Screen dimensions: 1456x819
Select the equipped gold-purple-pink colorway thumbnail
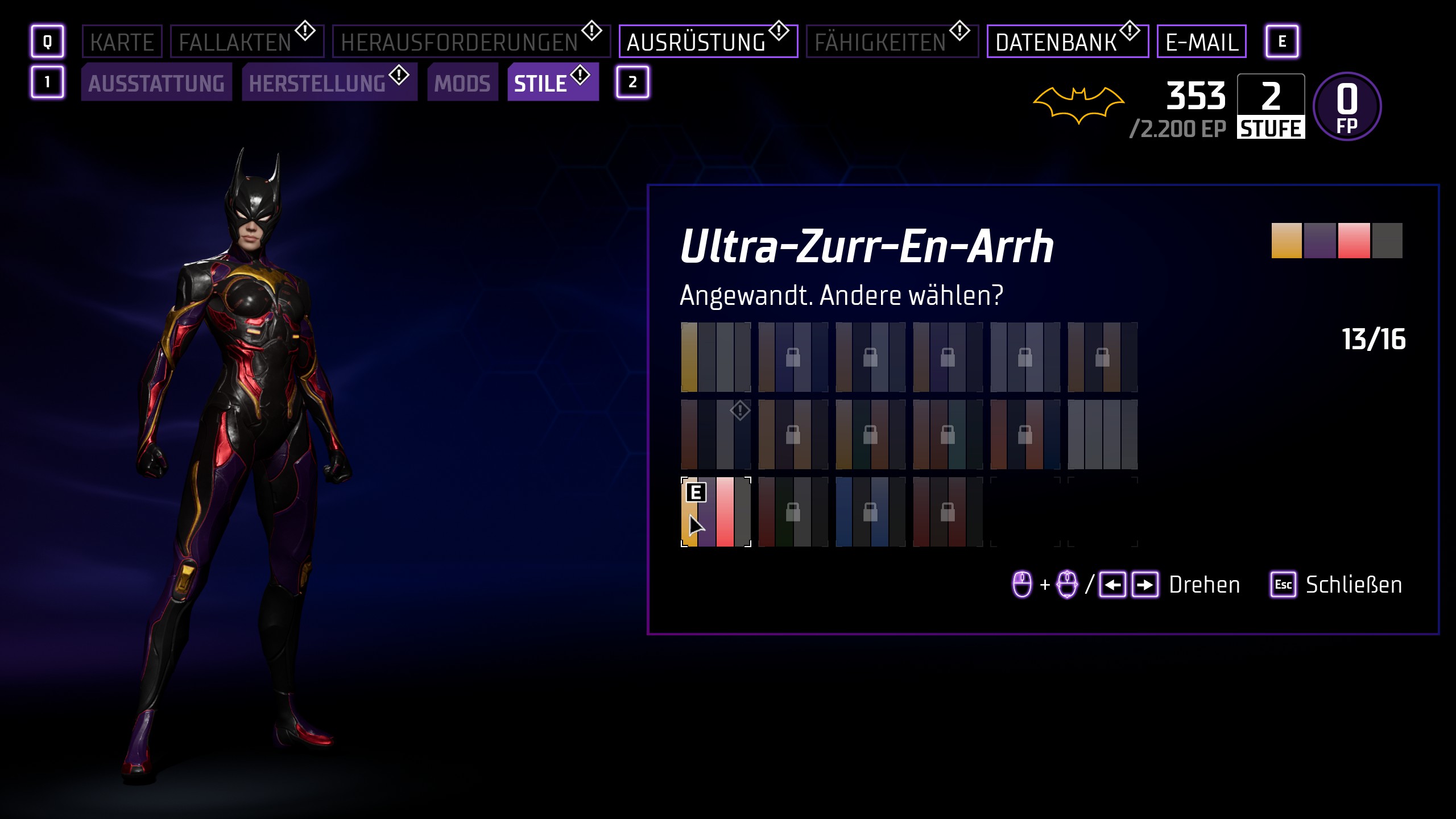[x=716, y=512]
